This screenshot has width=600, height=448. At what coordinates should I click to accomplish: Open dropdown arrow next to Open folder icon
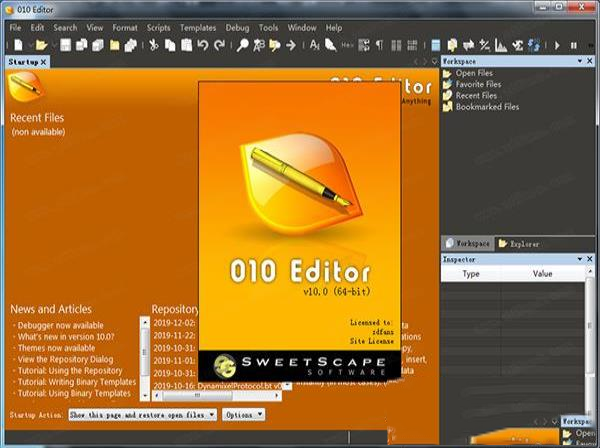pyautogui.click(x=54, y=46)
